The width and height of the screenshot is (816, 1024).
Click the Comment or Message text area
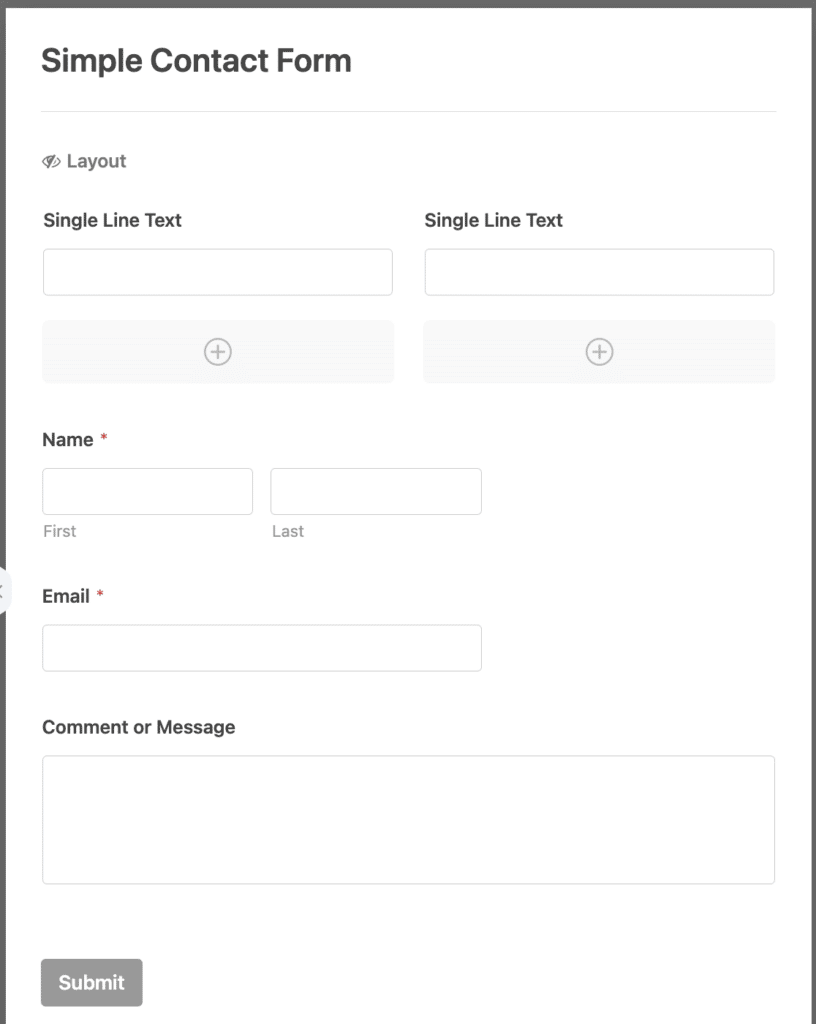click(408, 818)
